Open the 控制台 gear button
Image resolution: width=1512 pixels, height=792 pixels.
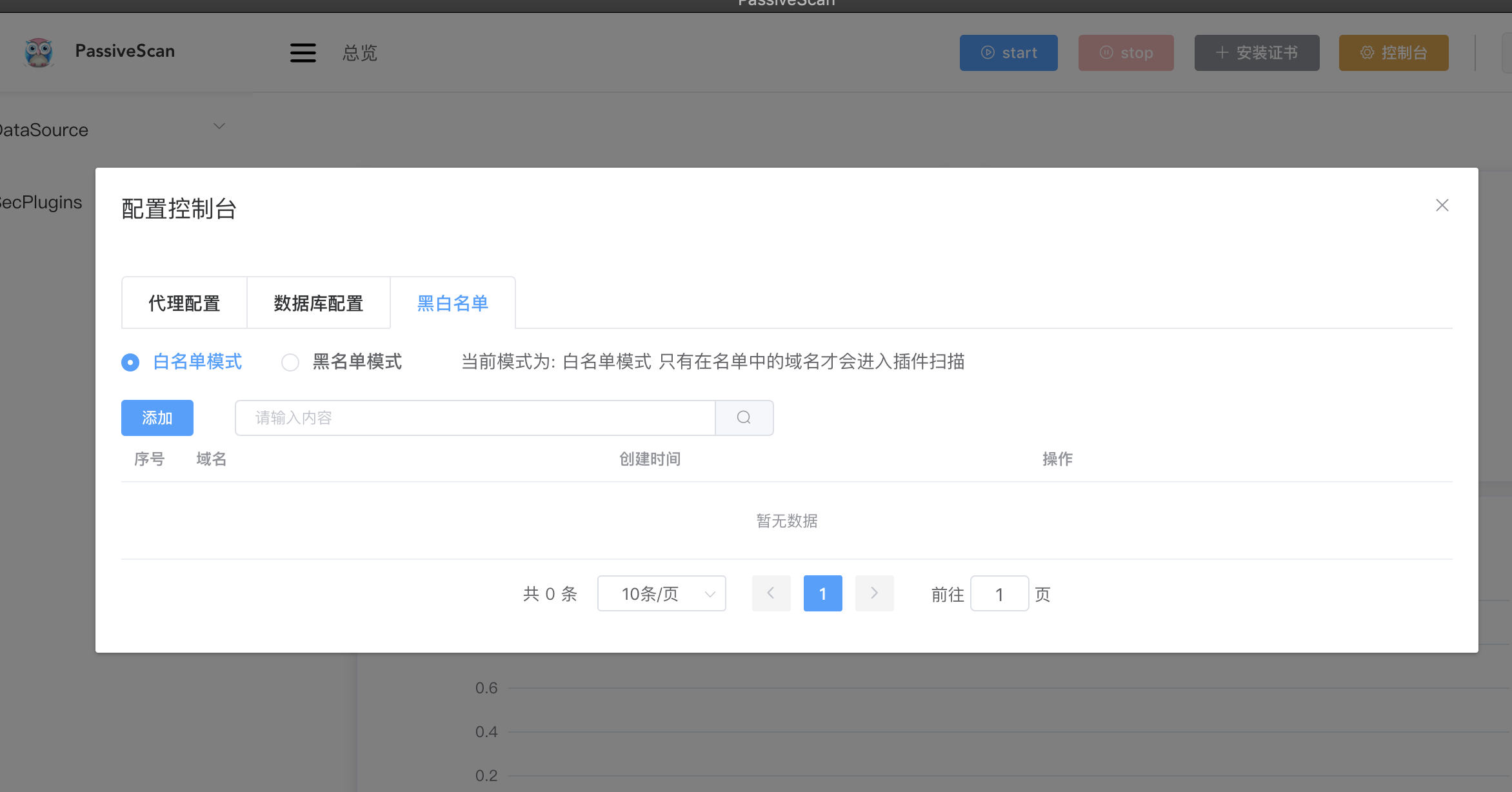1393,53
